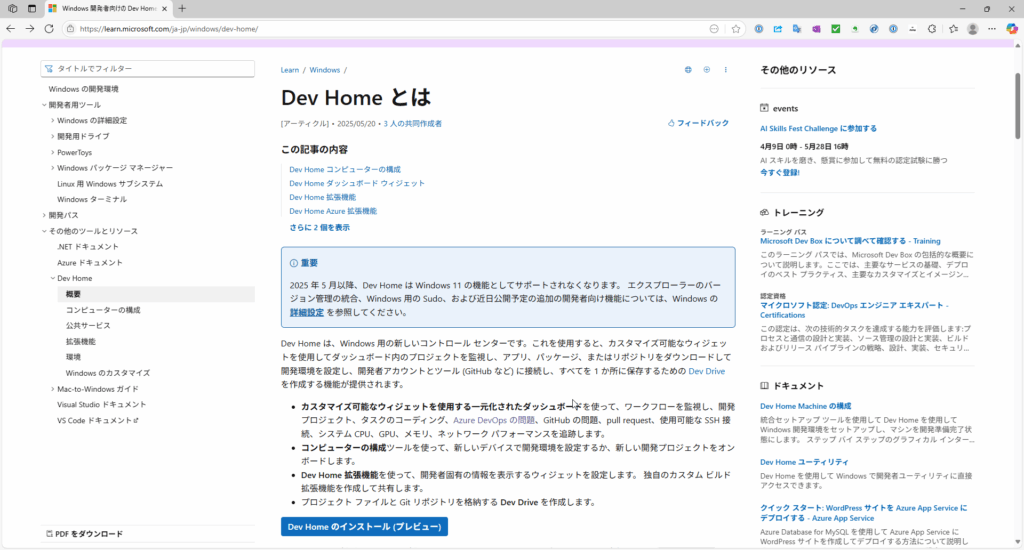Open the Dev Drive inline link
Screen dimensions: 1024x550
707,371
